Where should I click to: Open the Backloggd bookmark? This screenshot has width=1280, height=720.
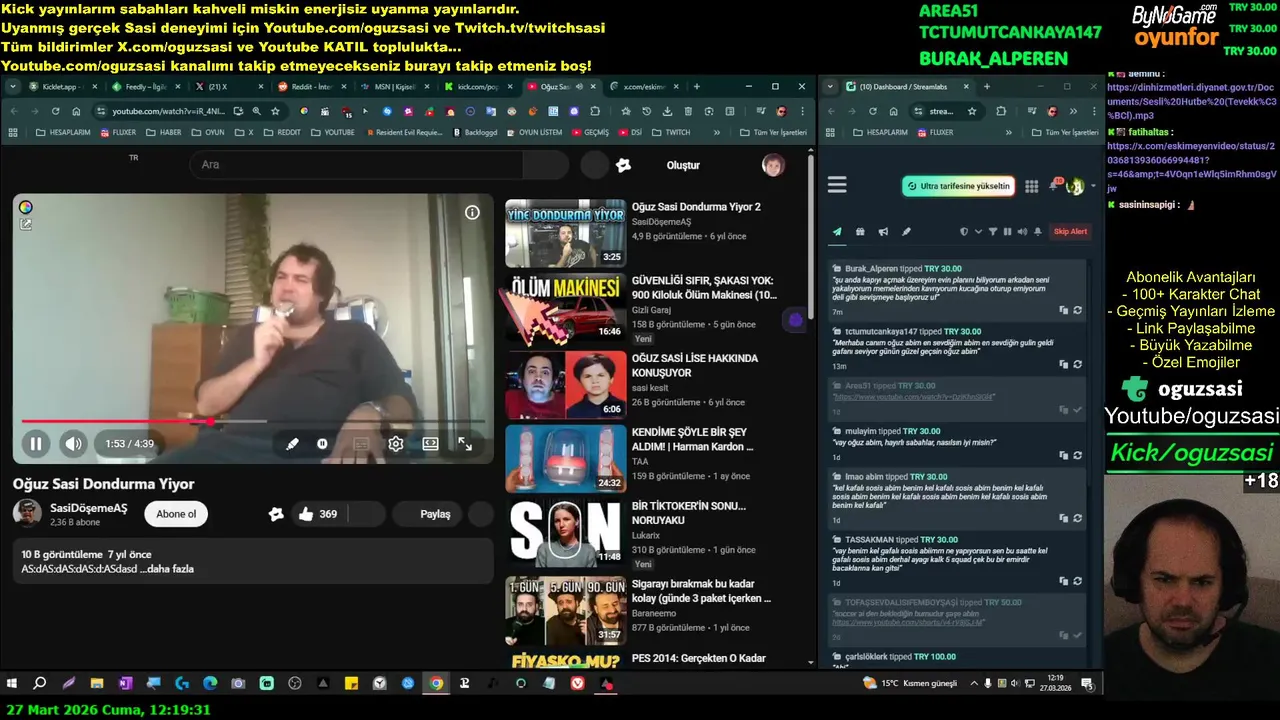[475, 132]
